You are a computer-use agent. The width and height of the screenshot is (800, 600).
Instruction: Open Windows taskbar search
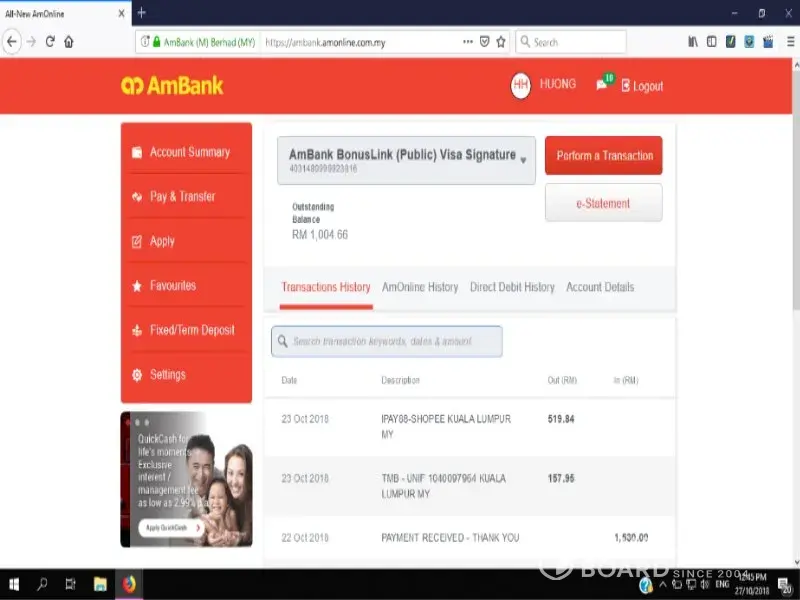(x=42, y=584)
